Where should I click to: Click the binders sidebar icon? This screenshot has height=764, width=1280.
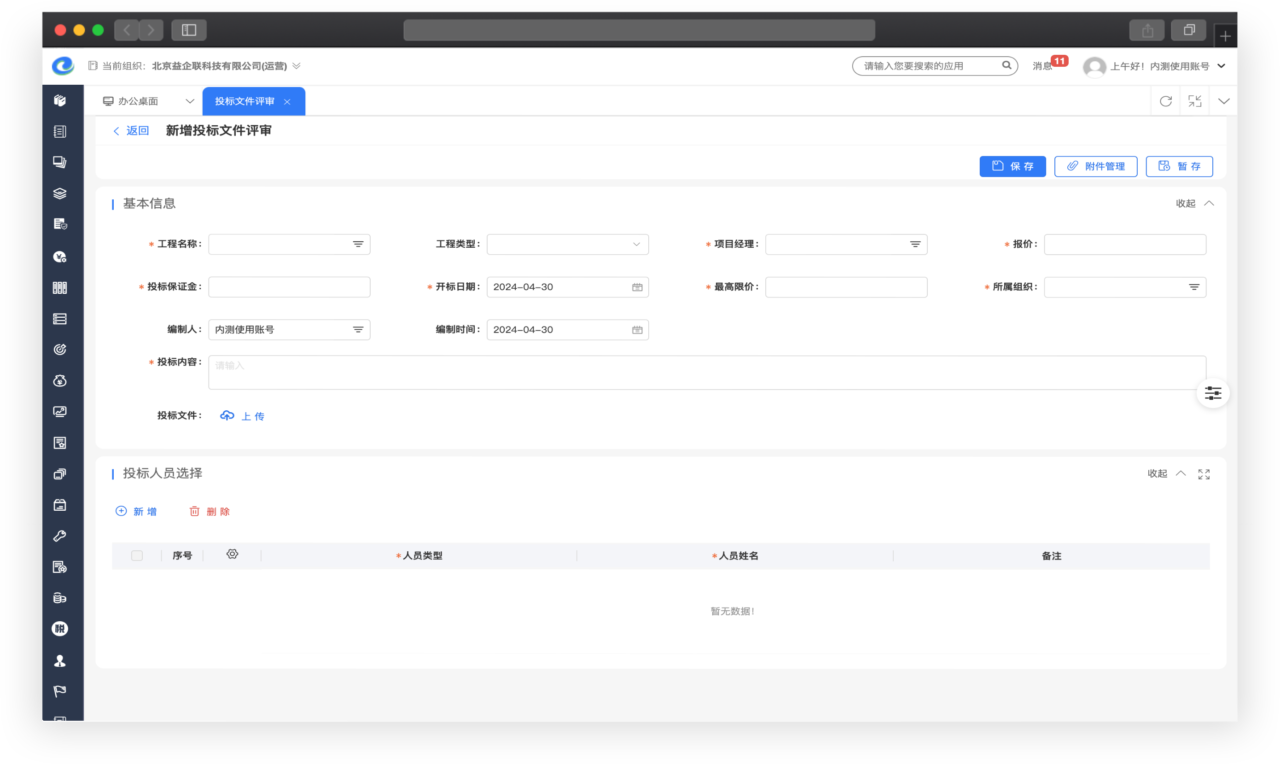[60, 287]
